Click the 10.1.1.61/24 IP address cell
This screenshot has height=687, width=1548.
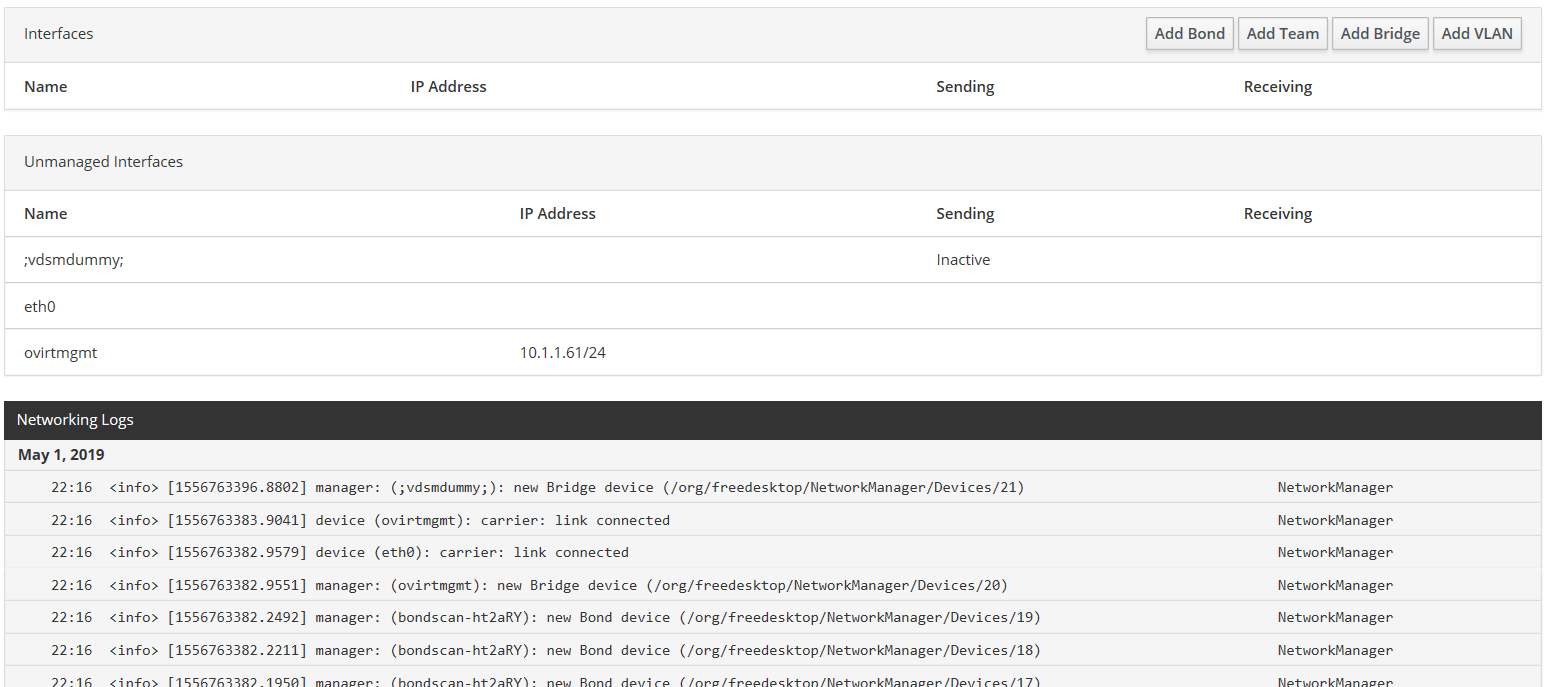tap(562, 353)
